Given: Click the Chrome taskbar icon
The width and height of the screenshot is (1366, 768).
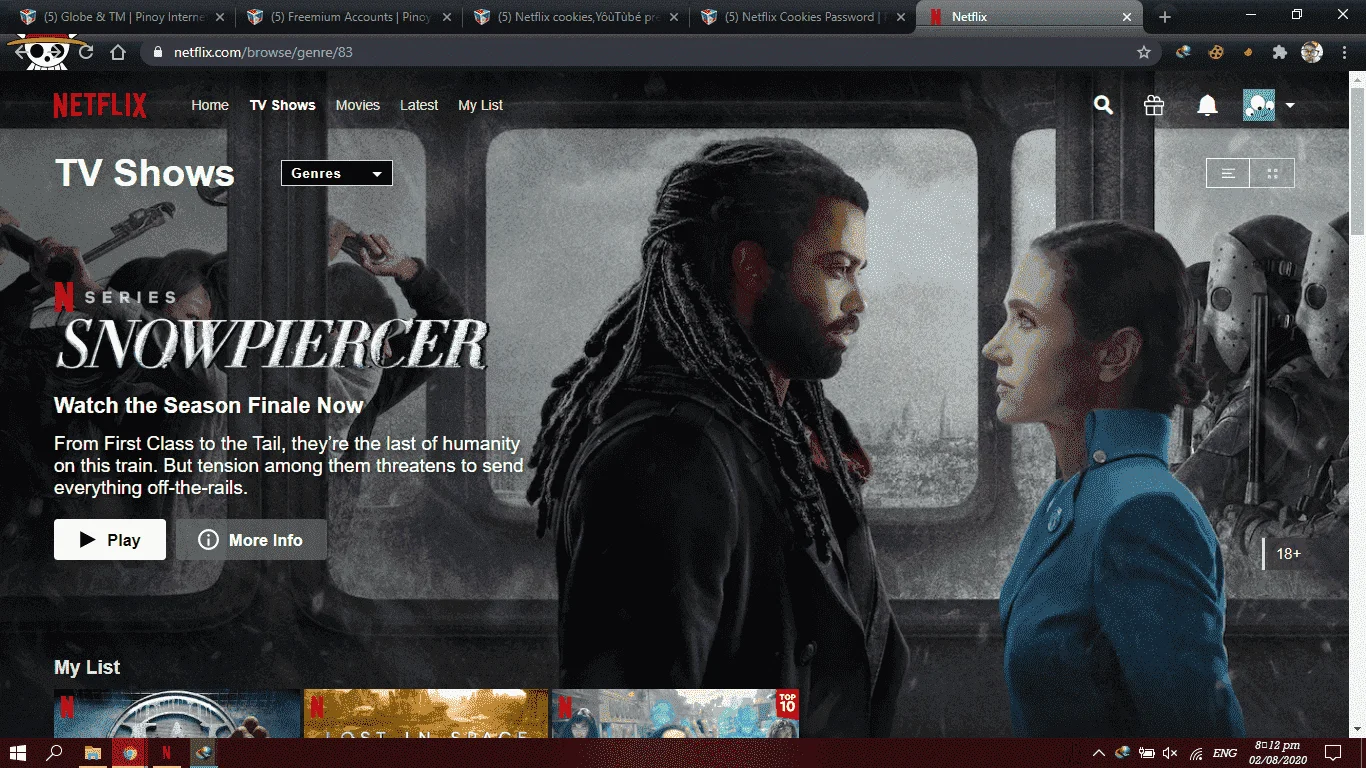Looking at the screenshot, I should click(129, 752).
